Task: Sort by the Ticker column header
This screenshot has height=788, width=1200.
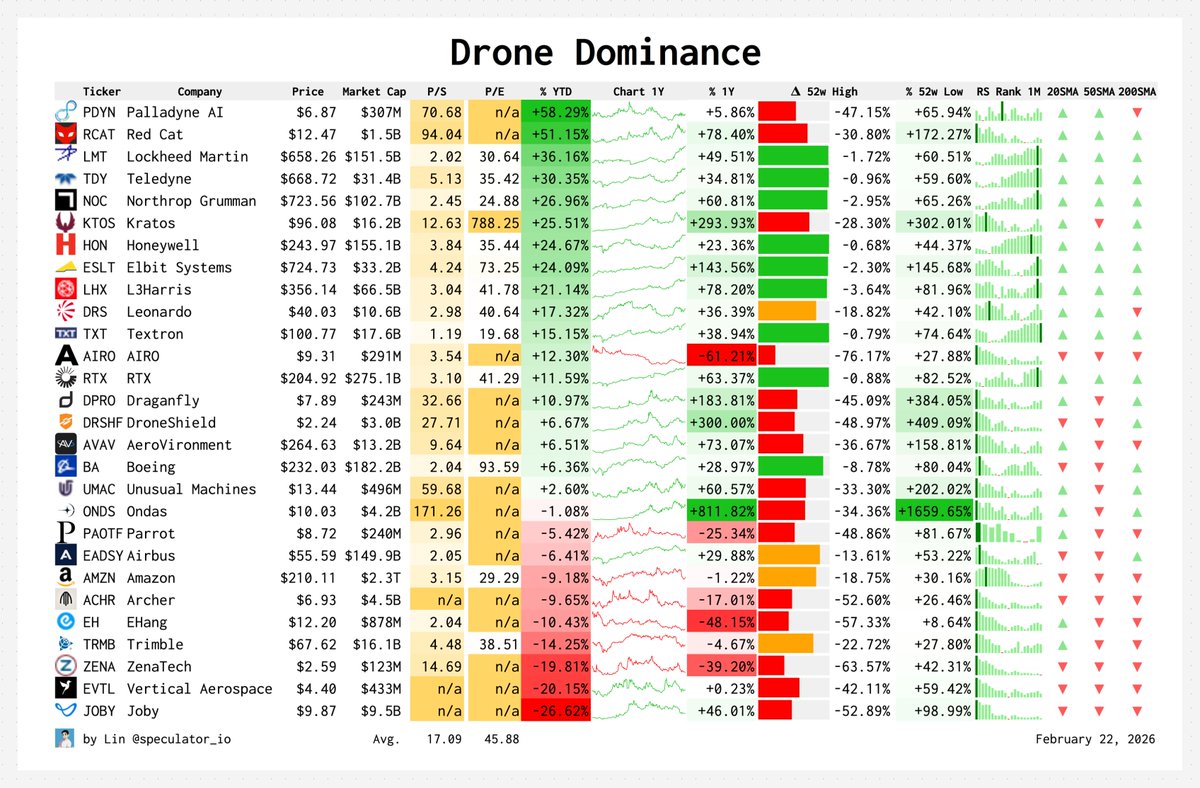Action: point(102,91)
